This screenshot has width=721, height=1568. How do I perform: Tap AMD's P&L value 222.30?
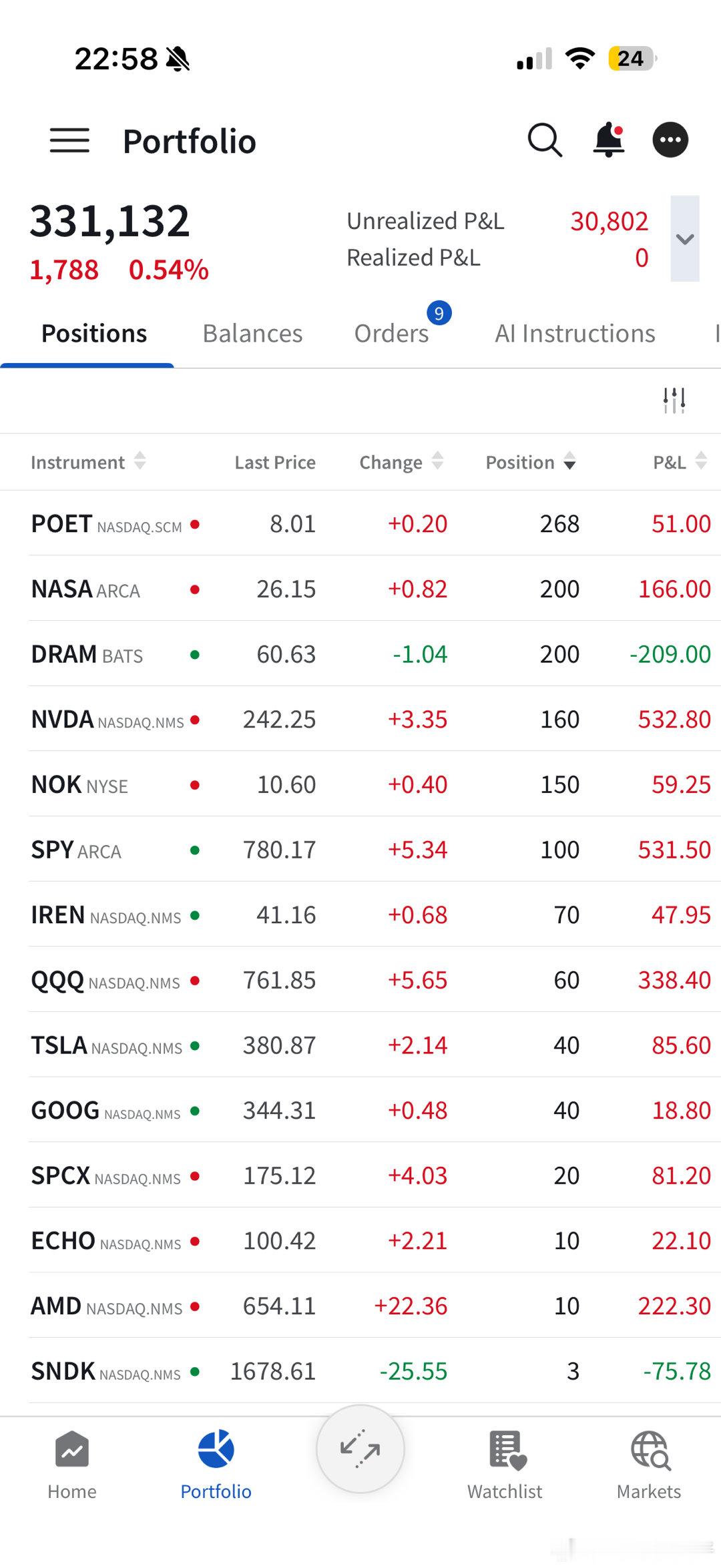pyautogui.click(x=674, y=1306)
